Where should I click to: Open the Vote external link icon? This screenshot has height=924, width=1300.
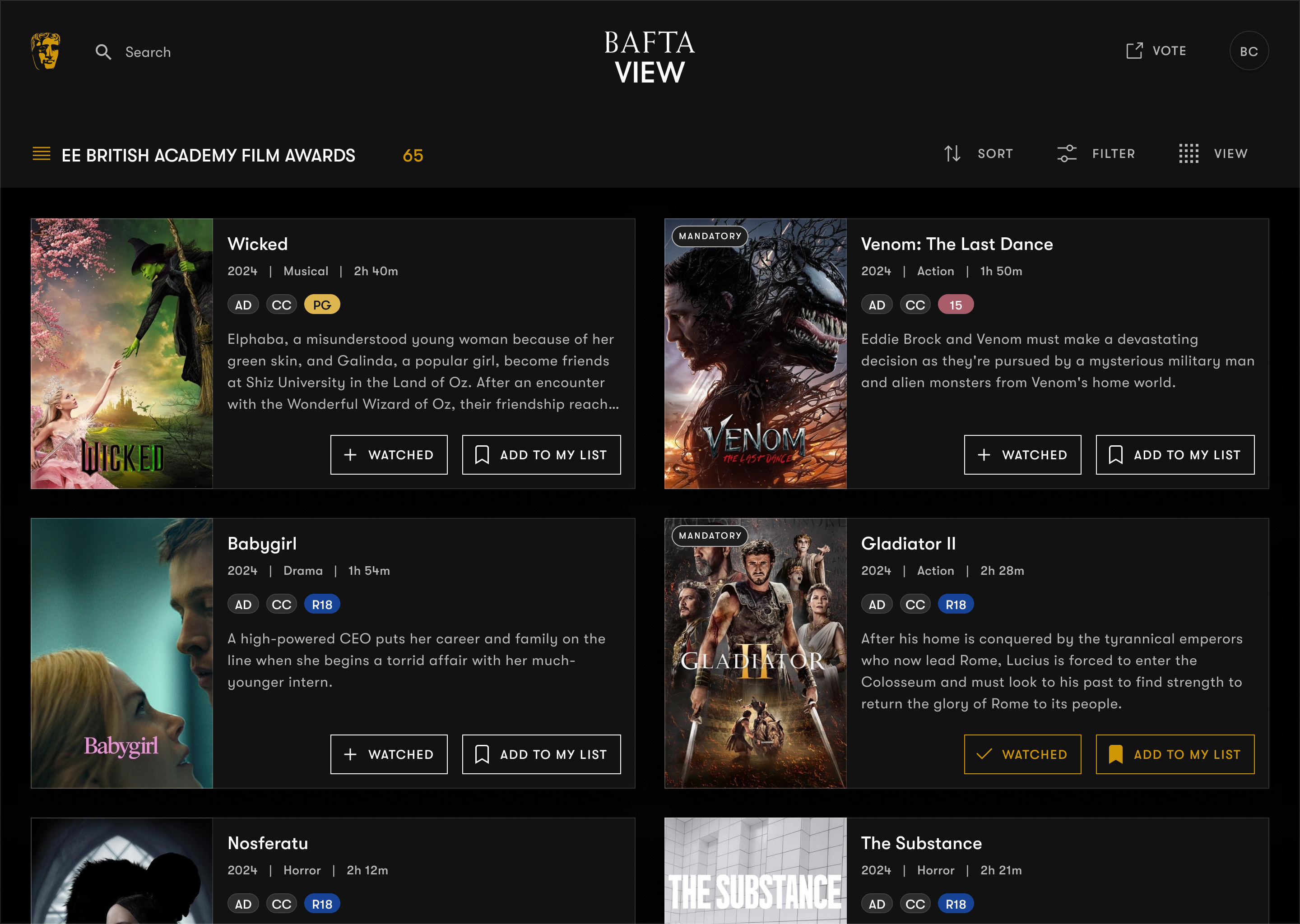coord(1134,51)
